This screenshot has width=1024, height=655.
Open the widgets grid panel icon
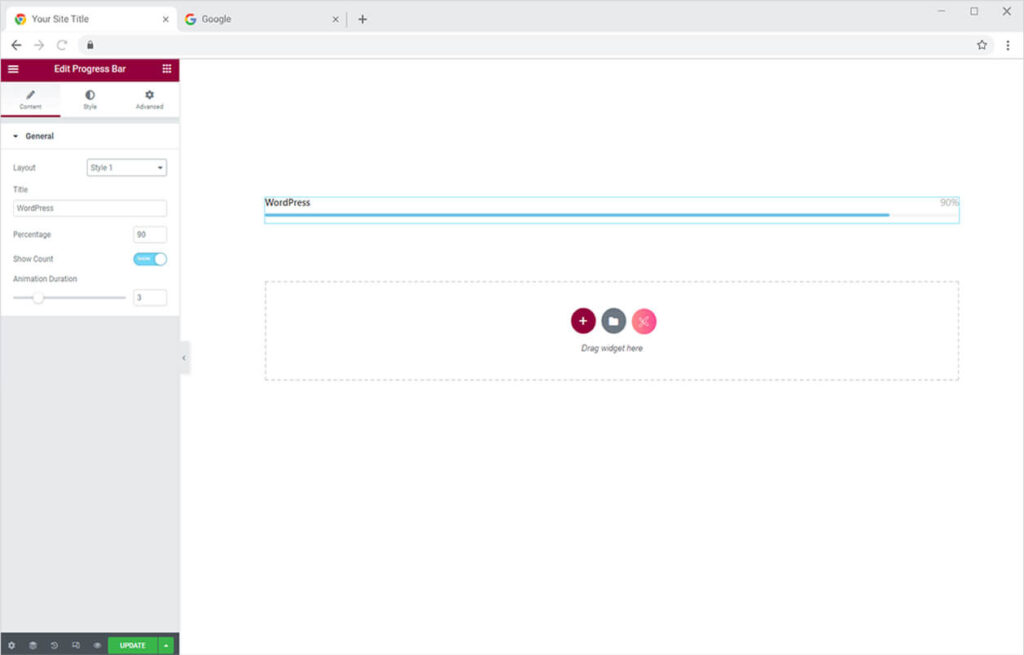167,69
